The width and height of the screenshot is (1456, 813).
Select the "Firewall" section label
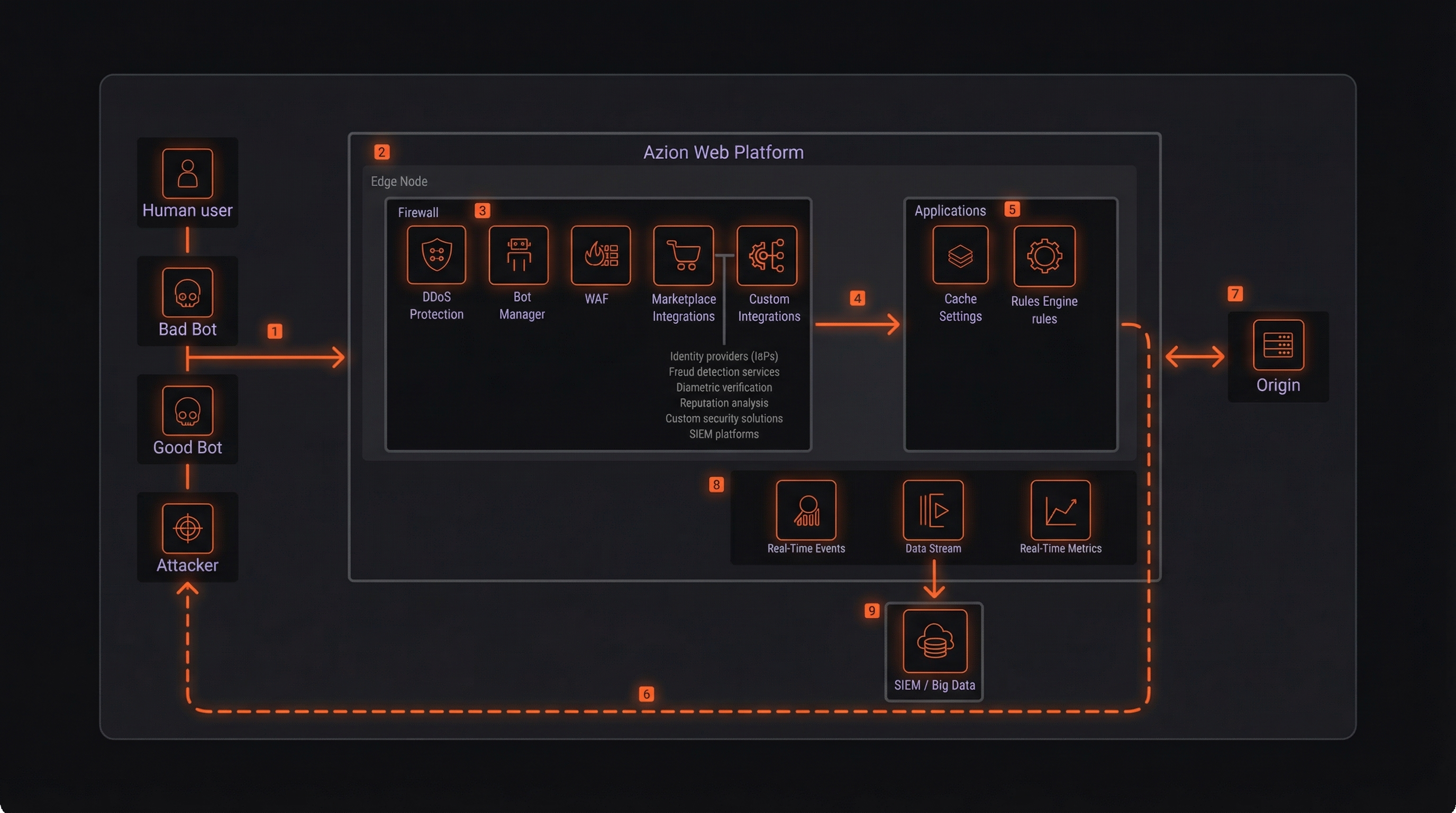[x=418, y=213]
